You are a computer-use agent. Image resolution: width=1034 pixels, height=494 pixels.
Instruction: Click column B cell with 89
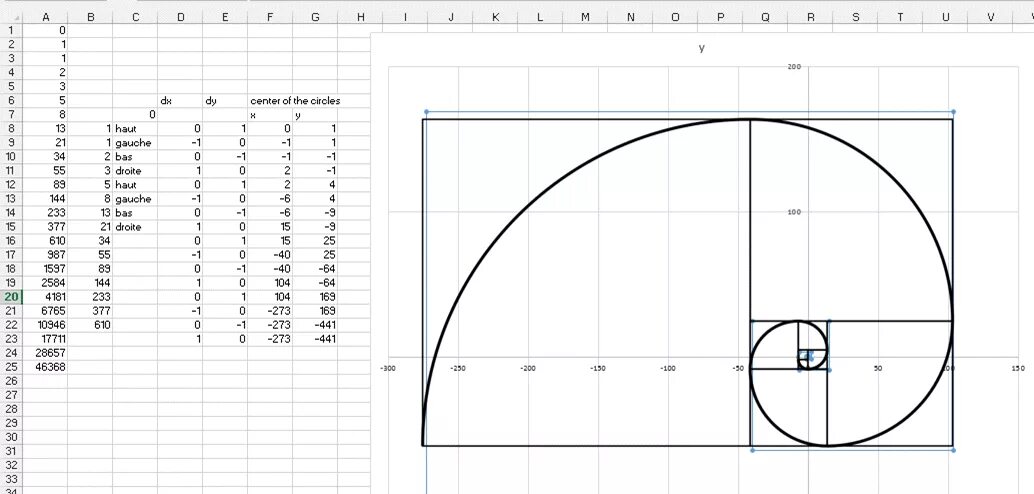tap(90, 268)
